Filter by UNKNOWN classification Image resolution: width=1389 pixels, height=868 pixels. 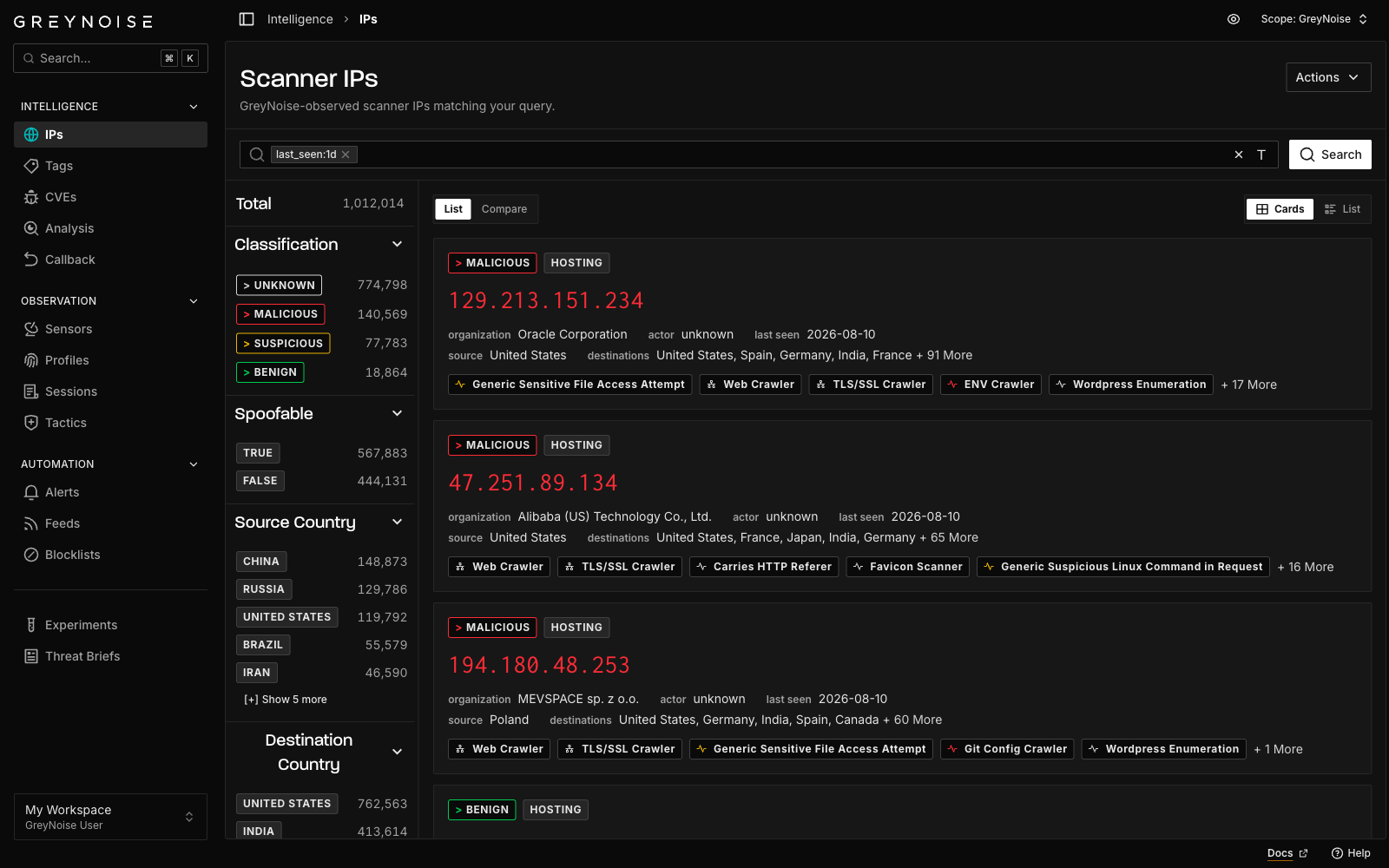click(x=279, y=285)
